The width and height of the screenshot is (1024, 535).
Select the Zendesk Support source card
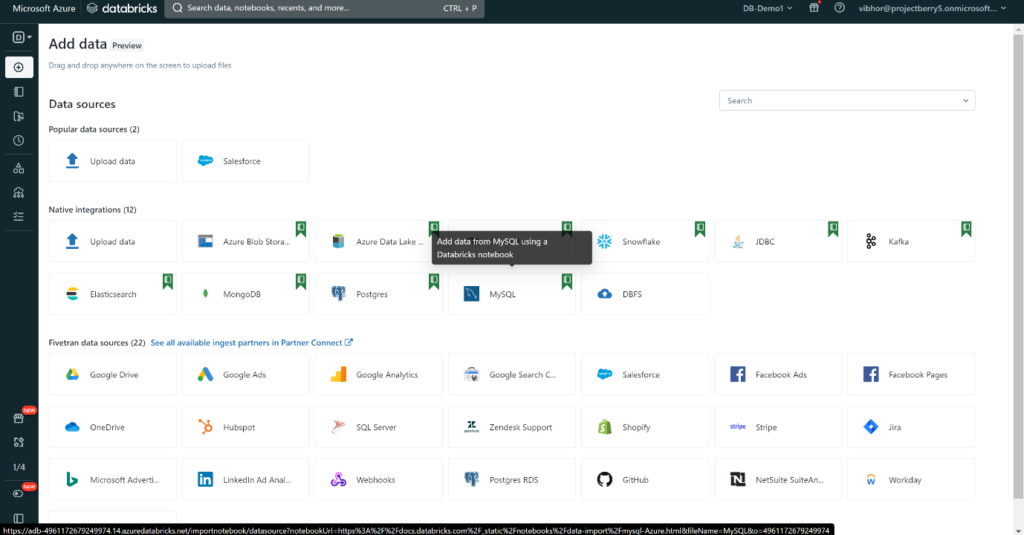coord(511,427)
